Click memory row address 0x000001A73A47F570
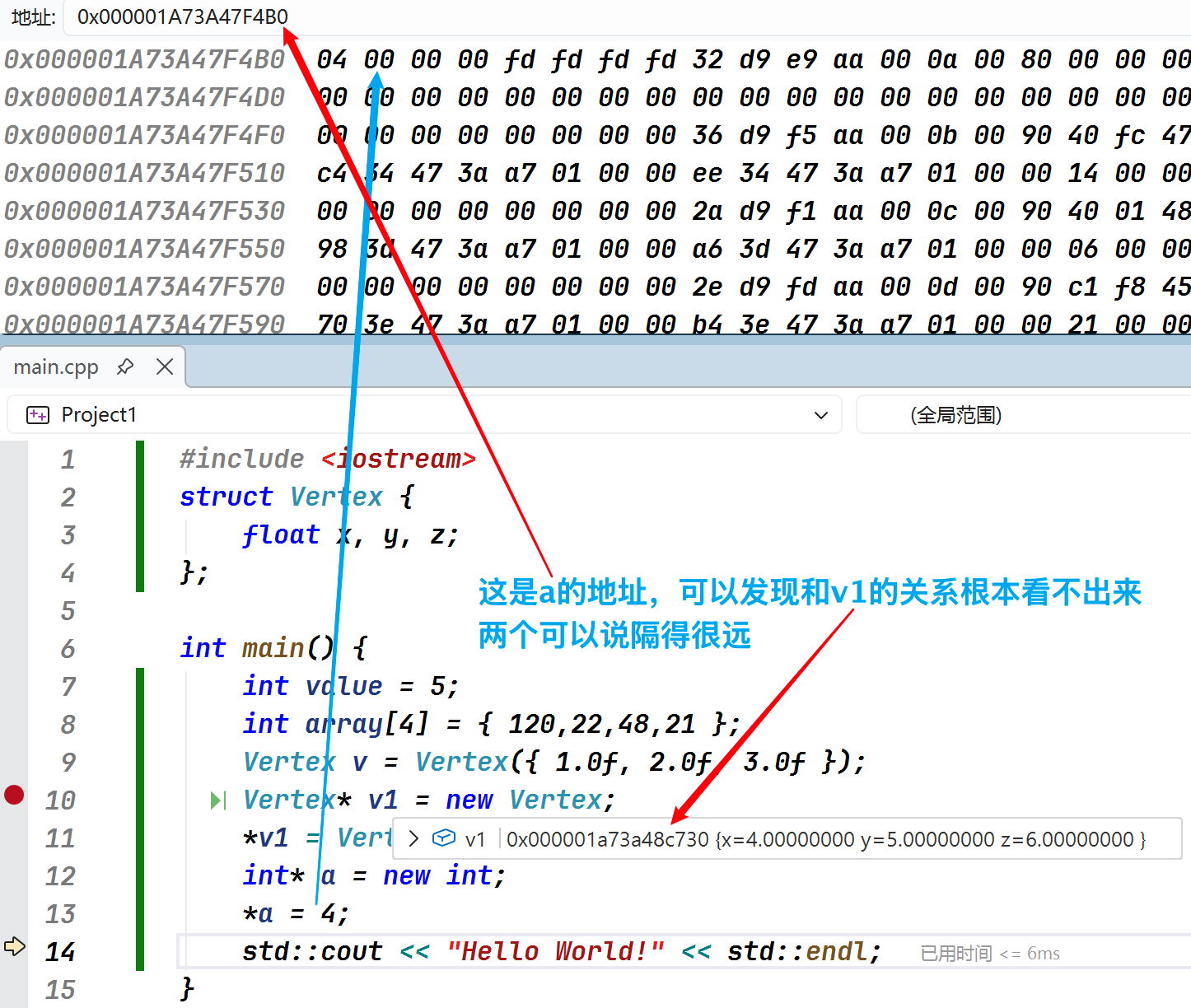1191x1008 pixels. tap(144, 287)
